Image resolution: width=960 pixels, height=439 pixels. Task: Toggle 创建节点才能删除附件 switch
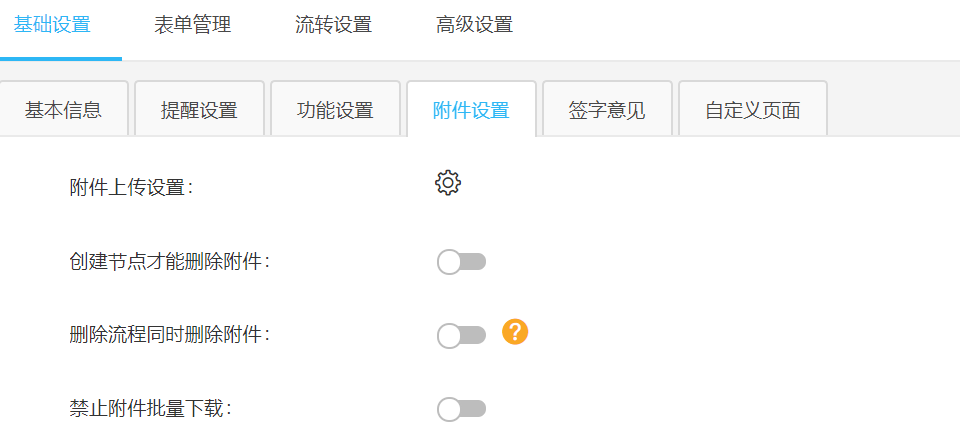[461, 262]
